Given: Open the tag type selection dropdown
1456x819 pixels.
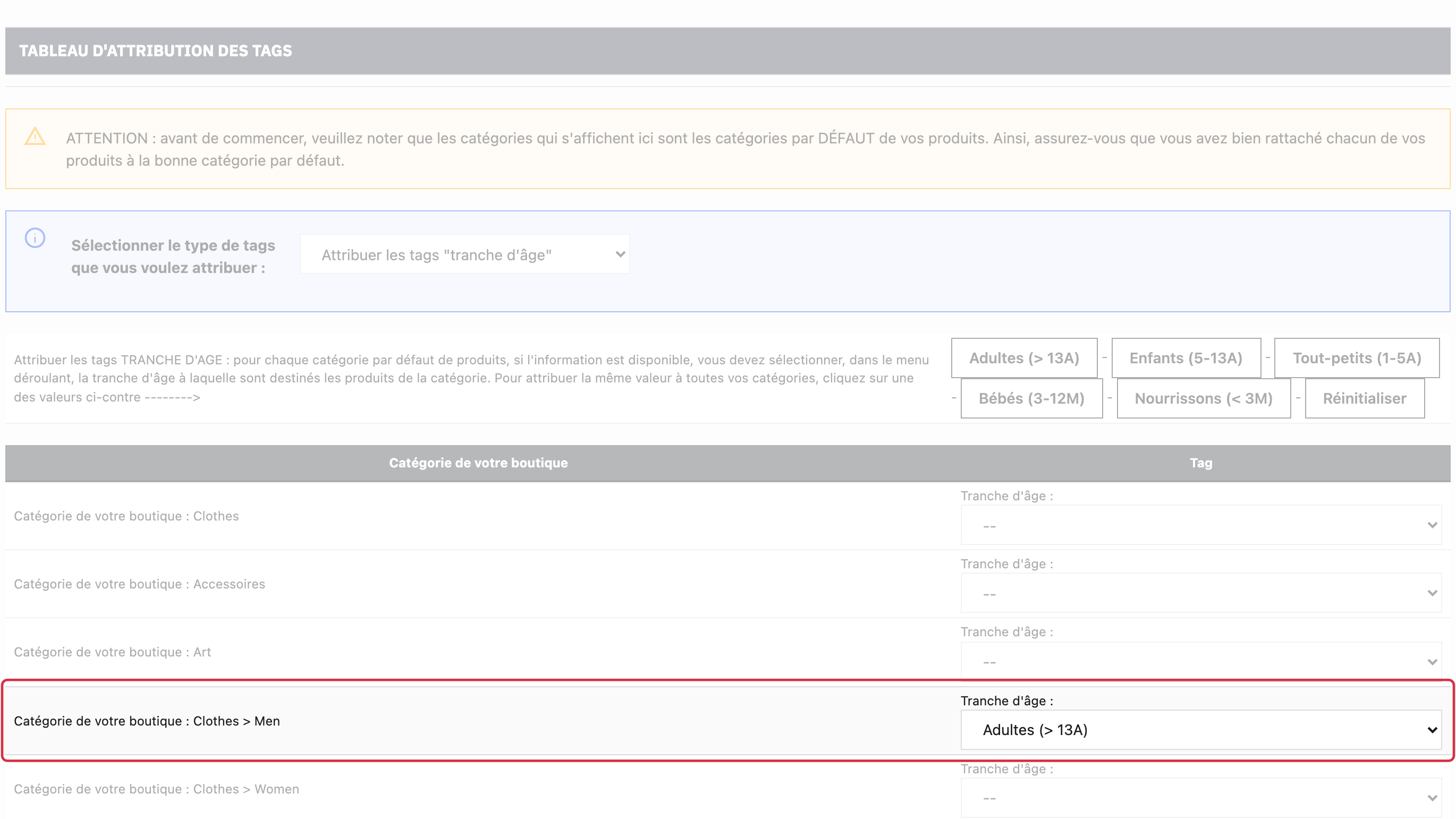Looking at the screenshot, I should click(x=464, y=255).
